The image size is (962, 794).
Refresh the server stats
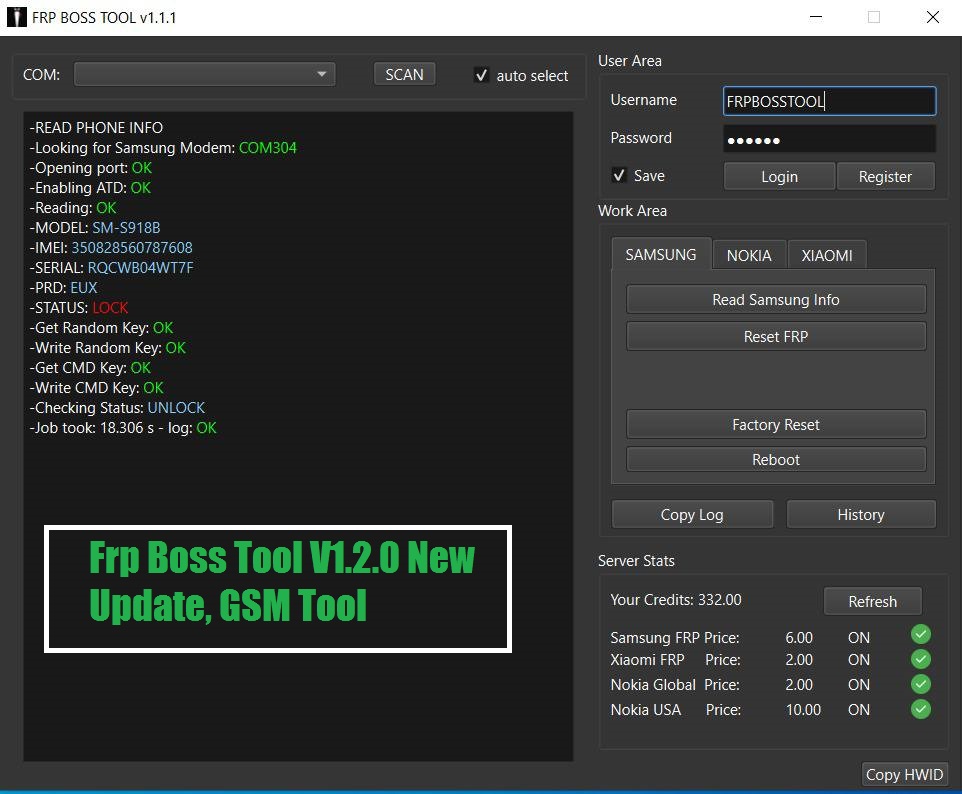pos(872,601)
